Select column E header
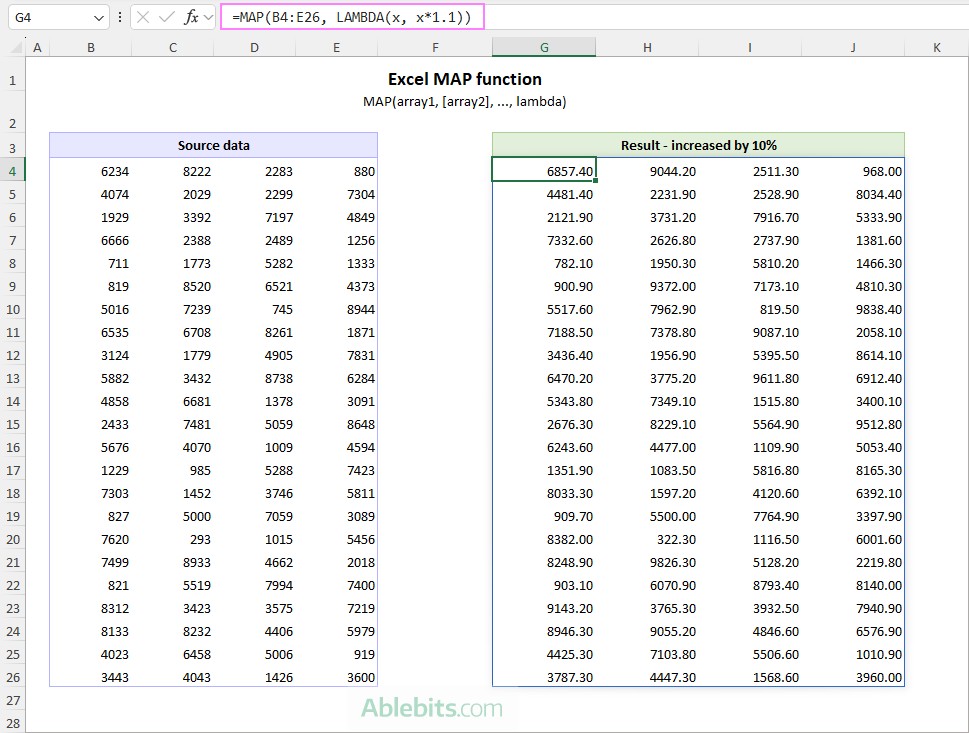This screenshot has height=733, width=969. tap(337, 48)
